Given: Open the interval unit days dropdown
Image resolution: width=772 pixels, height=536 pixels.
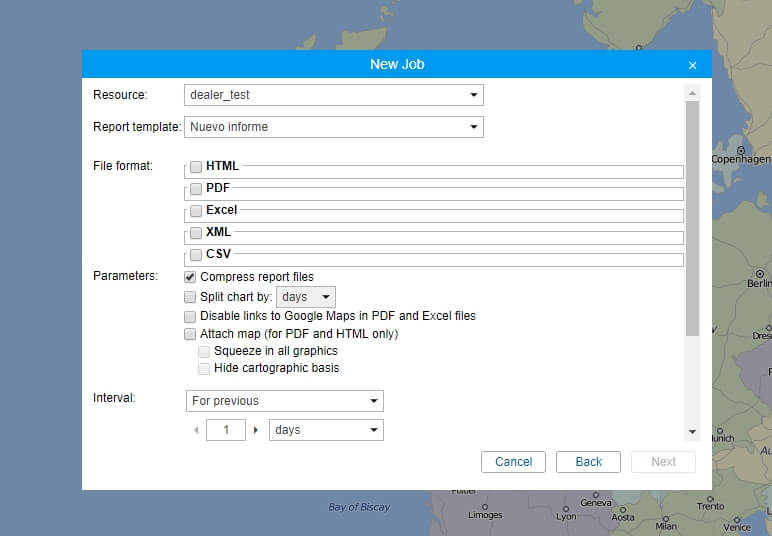Looking at the screenshot, I should [327, 430].
